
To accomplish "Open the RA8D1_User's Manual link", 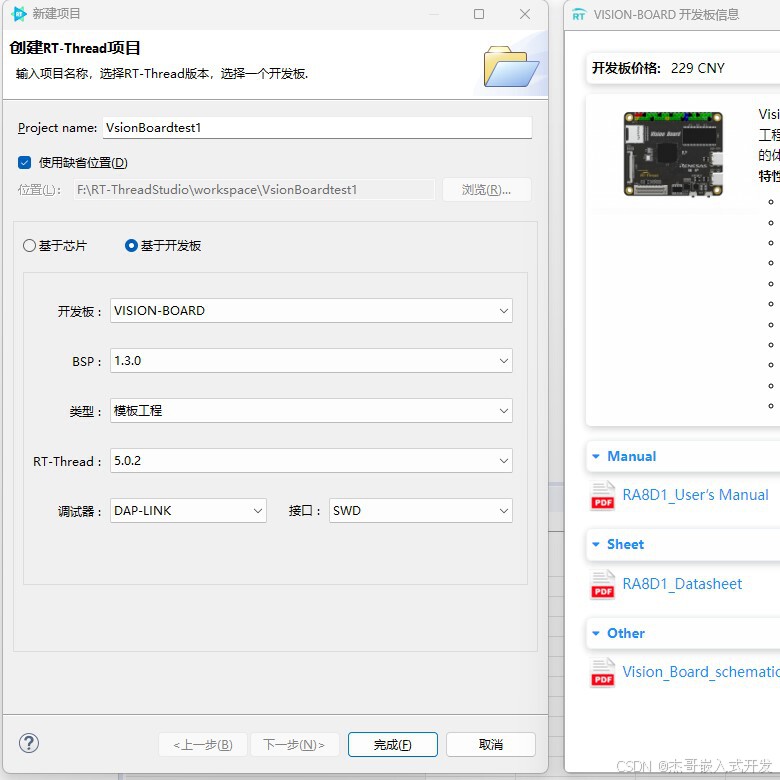I will (695, 495).
